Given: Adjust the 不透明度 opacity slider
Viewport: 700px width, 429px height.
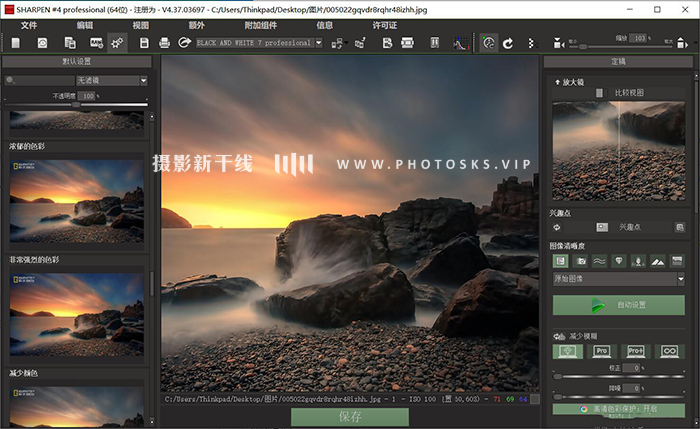Looking at the screenshot, I should [x=76, y=104].
